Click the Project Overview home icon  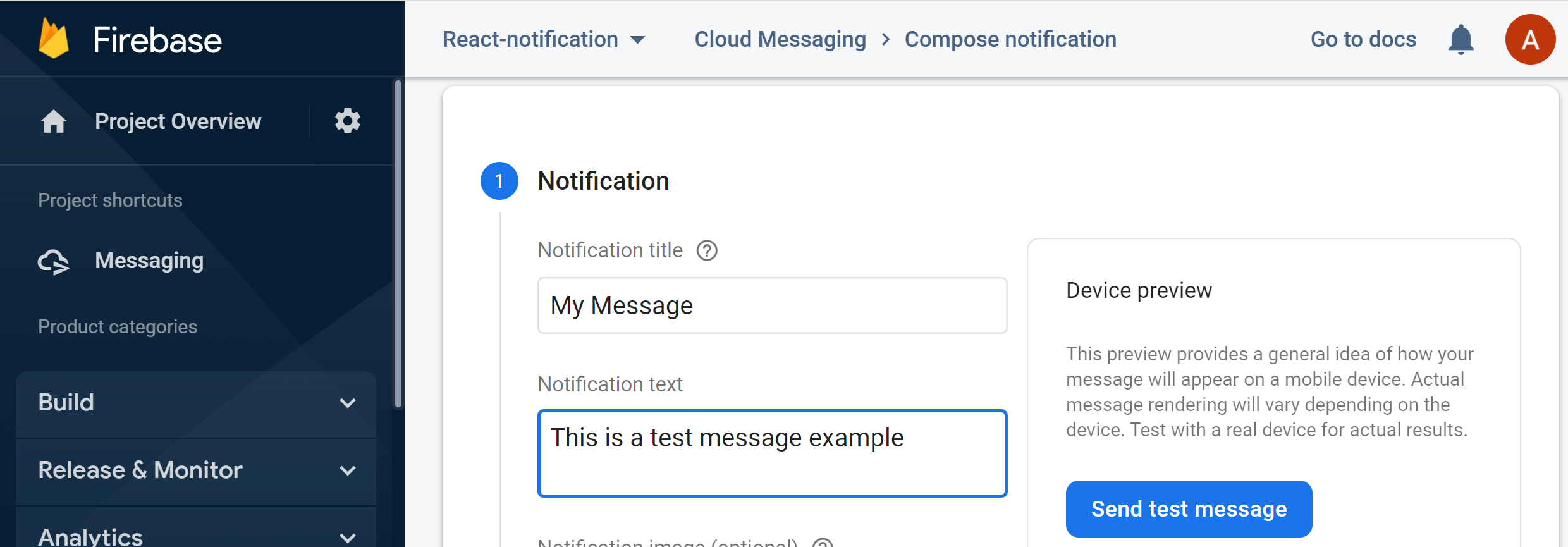click(54, 121)
